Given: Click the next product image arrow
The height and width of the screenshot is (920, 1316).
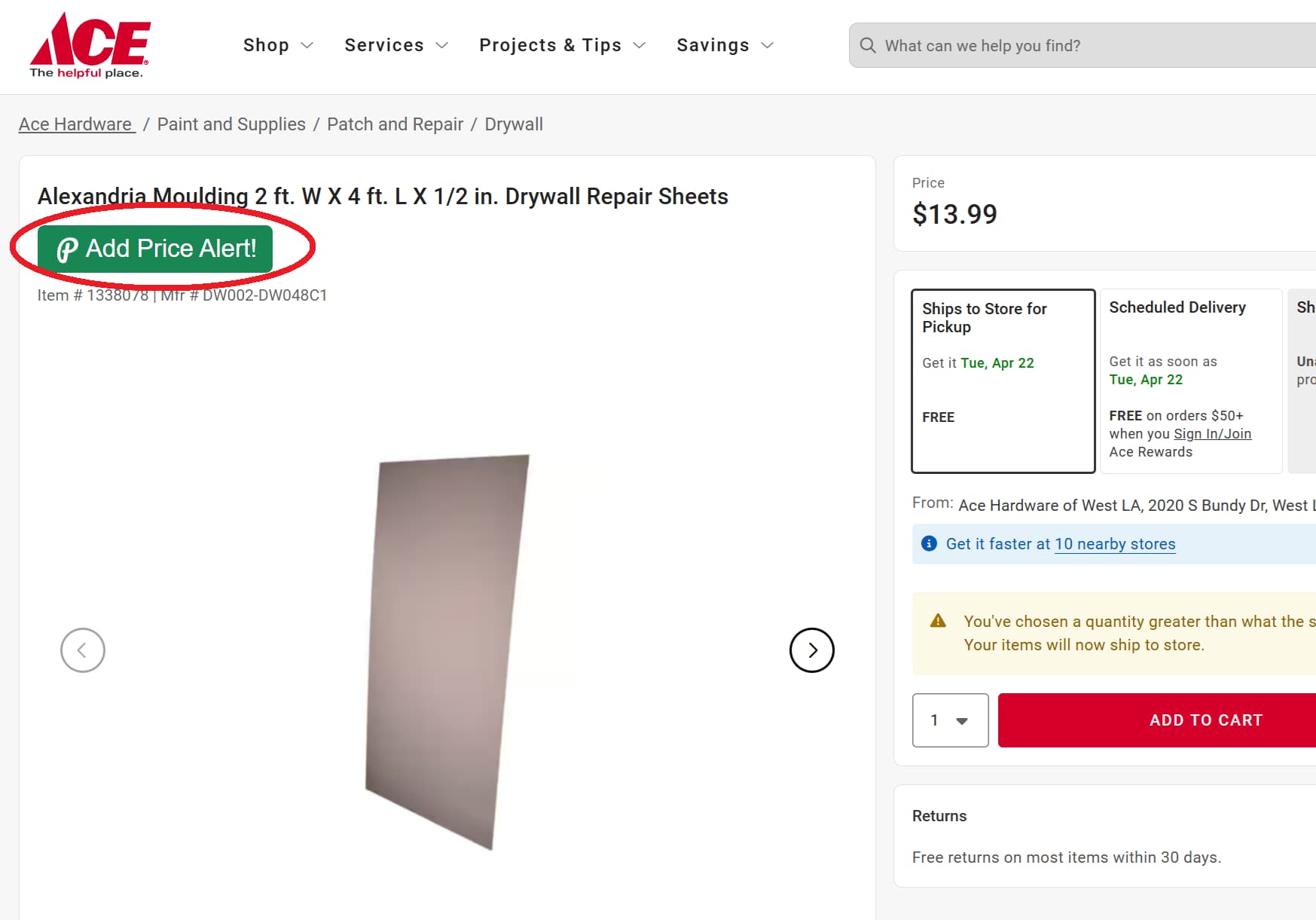Looking at the screenshot, I should point(811,650).
